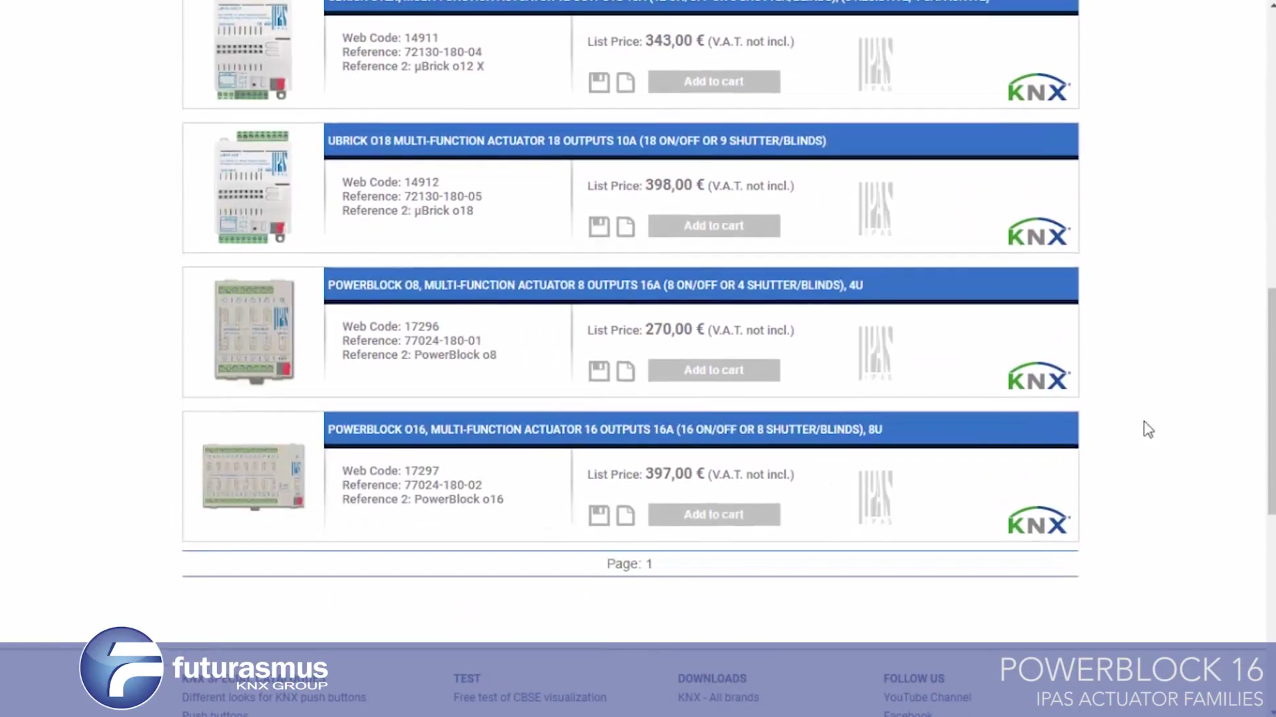The image size is (1276, 717).
Task: Click the floppy disk icon for PowerBlock O16
Action: pyautogui.click(x=598, y=515)
